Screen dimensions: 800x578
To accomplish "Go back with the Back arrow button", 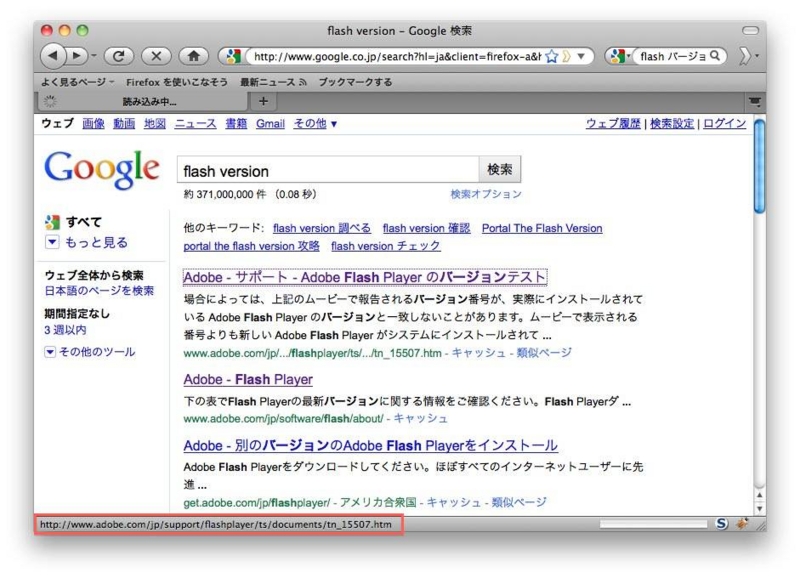I will (x=53, y=56).
